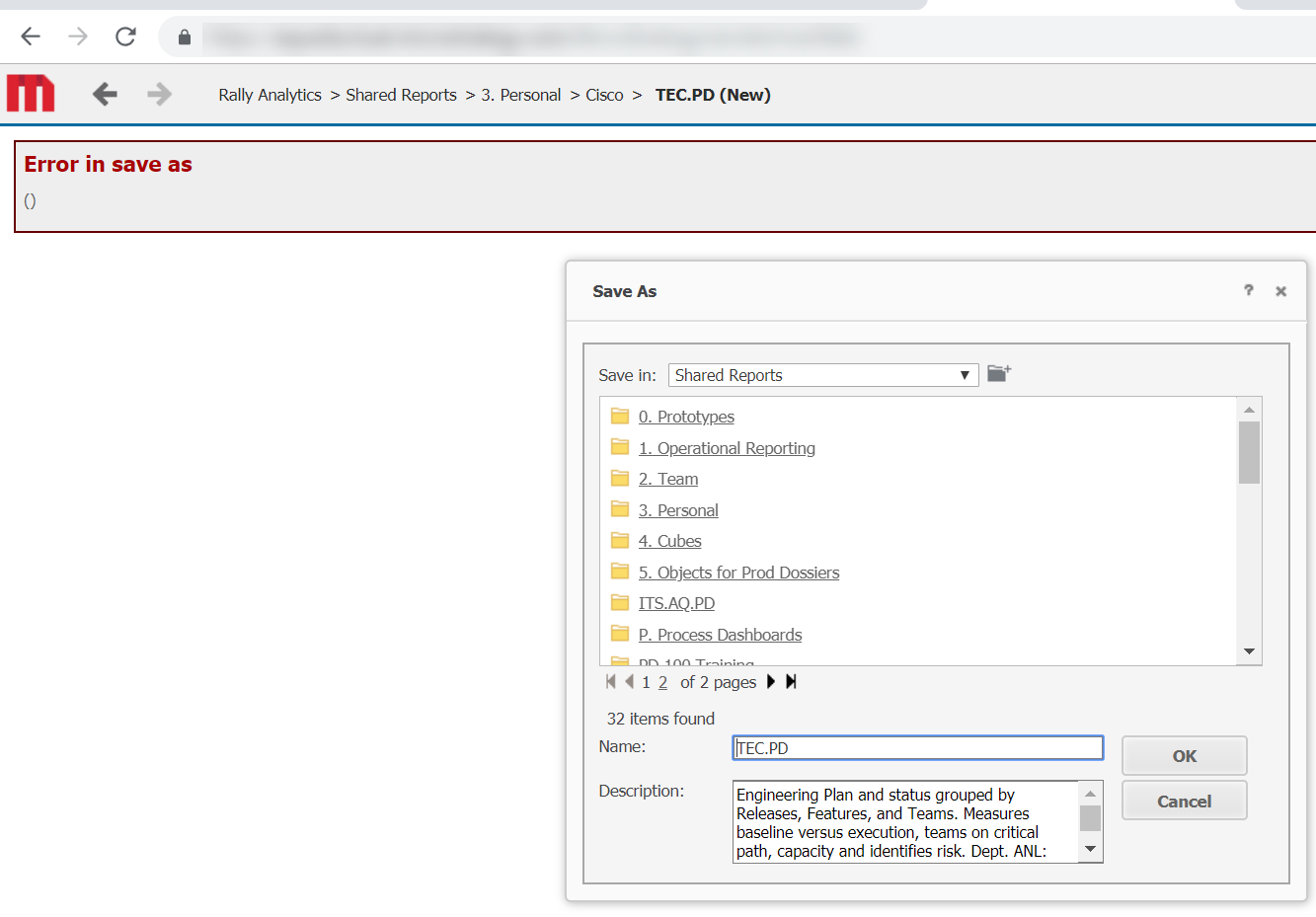Screen dimensions: 1316x917
Task: Click inside the Name text field
Action: tap(916, 747)
